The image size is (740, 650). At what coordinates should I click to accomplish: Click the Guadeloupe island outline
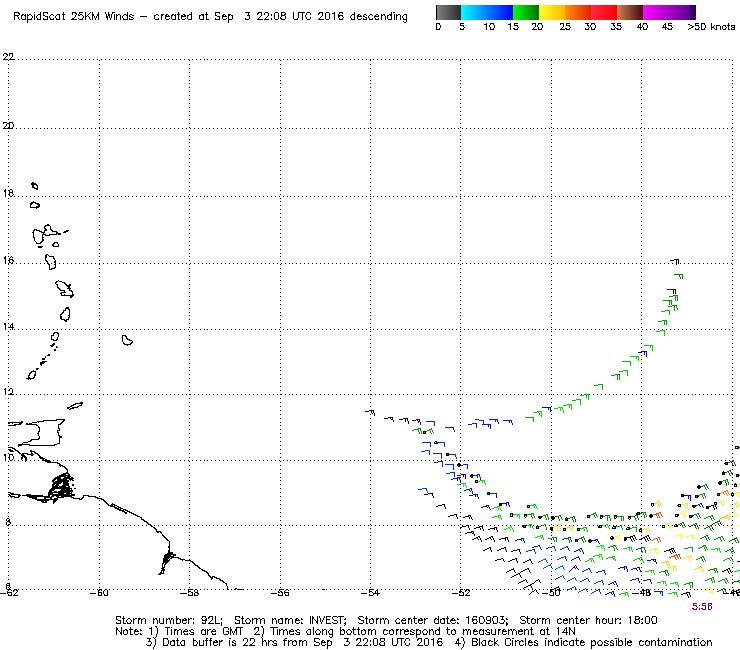(x=46, y=235)
